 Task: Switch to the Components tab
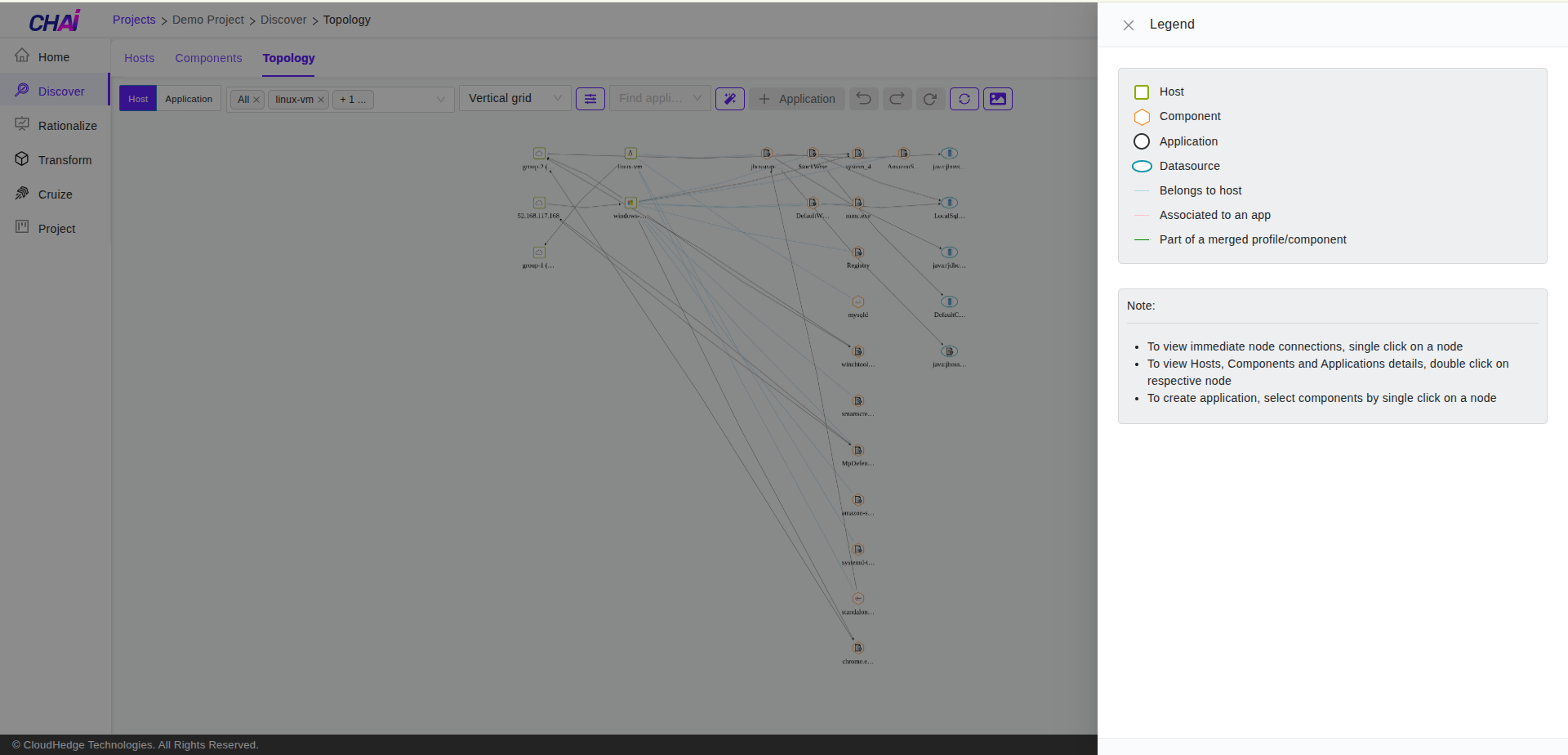pos(208,58)
